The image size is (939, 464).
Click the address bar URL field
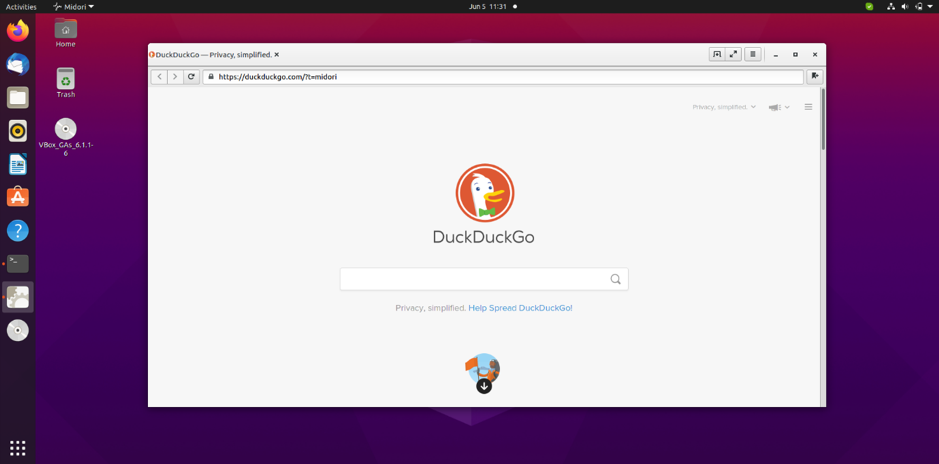click(503, 77)
